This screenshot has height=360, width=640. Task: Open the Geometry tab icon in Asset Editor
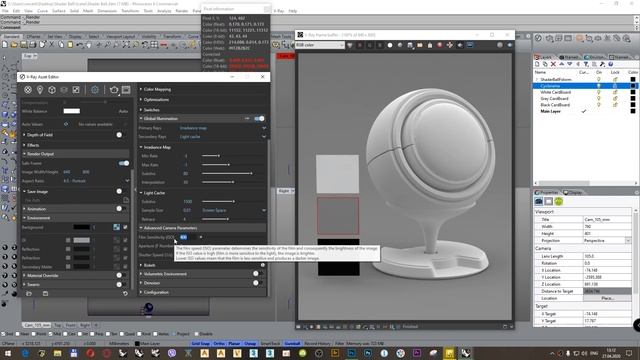[x=52, y=90]
